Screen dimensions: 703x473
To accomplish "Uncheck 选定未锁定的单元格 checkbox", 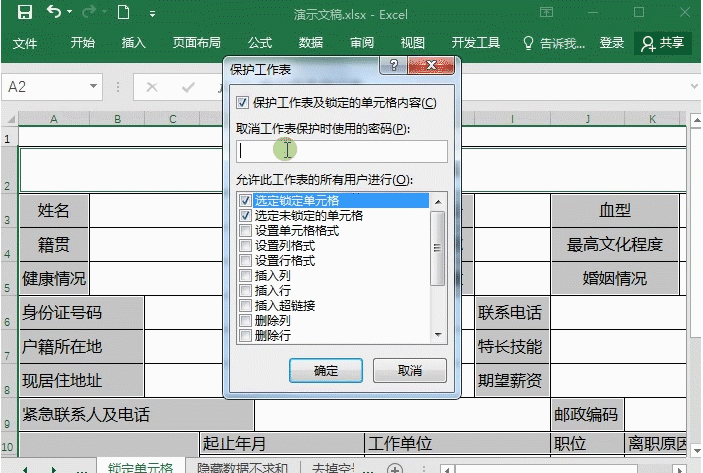I will pos(245,216).
